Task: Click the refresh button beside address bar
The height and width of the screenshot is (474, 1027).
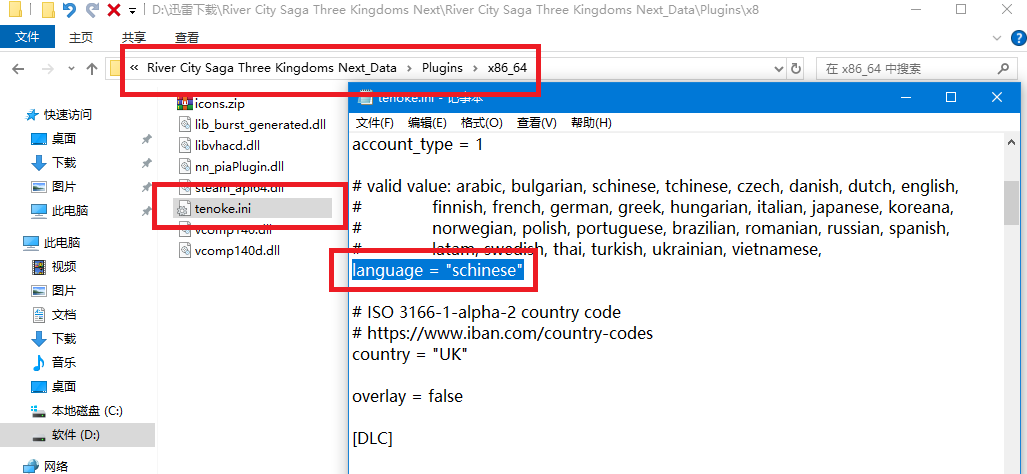Action: pyautogui.click(x=796, y=69)
